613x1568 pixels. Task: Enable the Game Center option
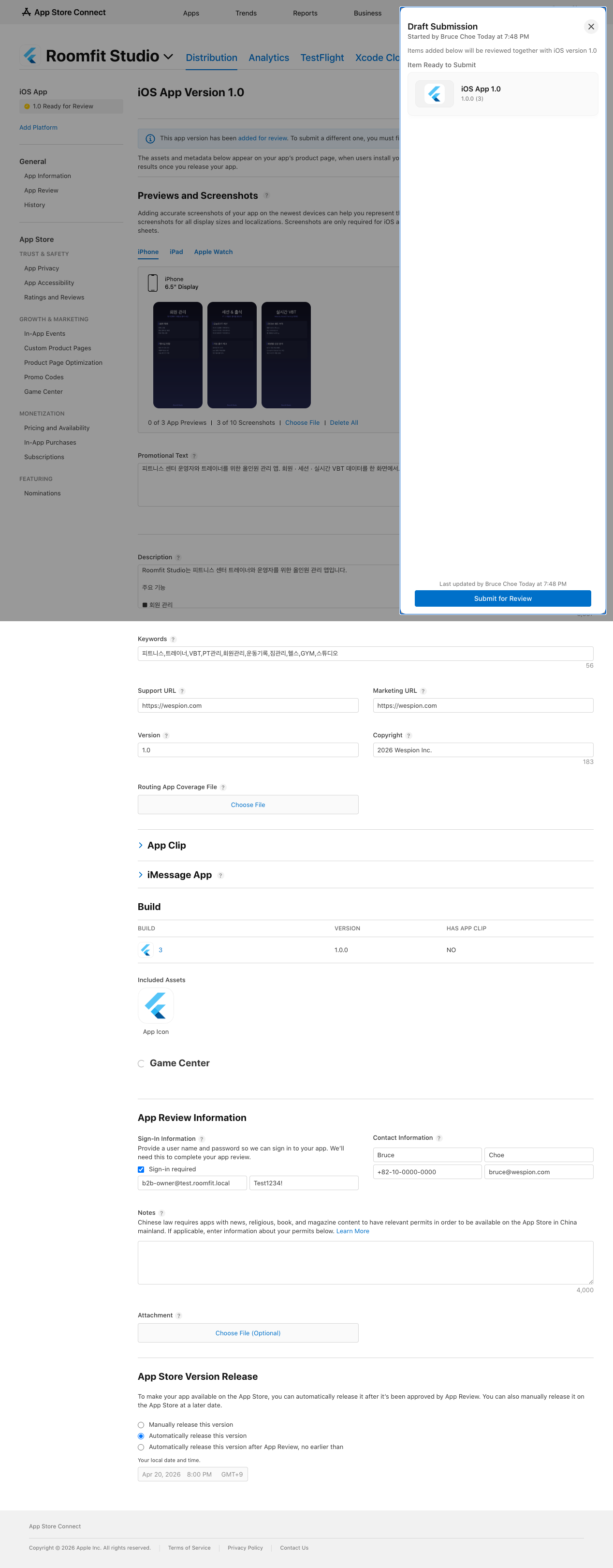pos(141,1063)
